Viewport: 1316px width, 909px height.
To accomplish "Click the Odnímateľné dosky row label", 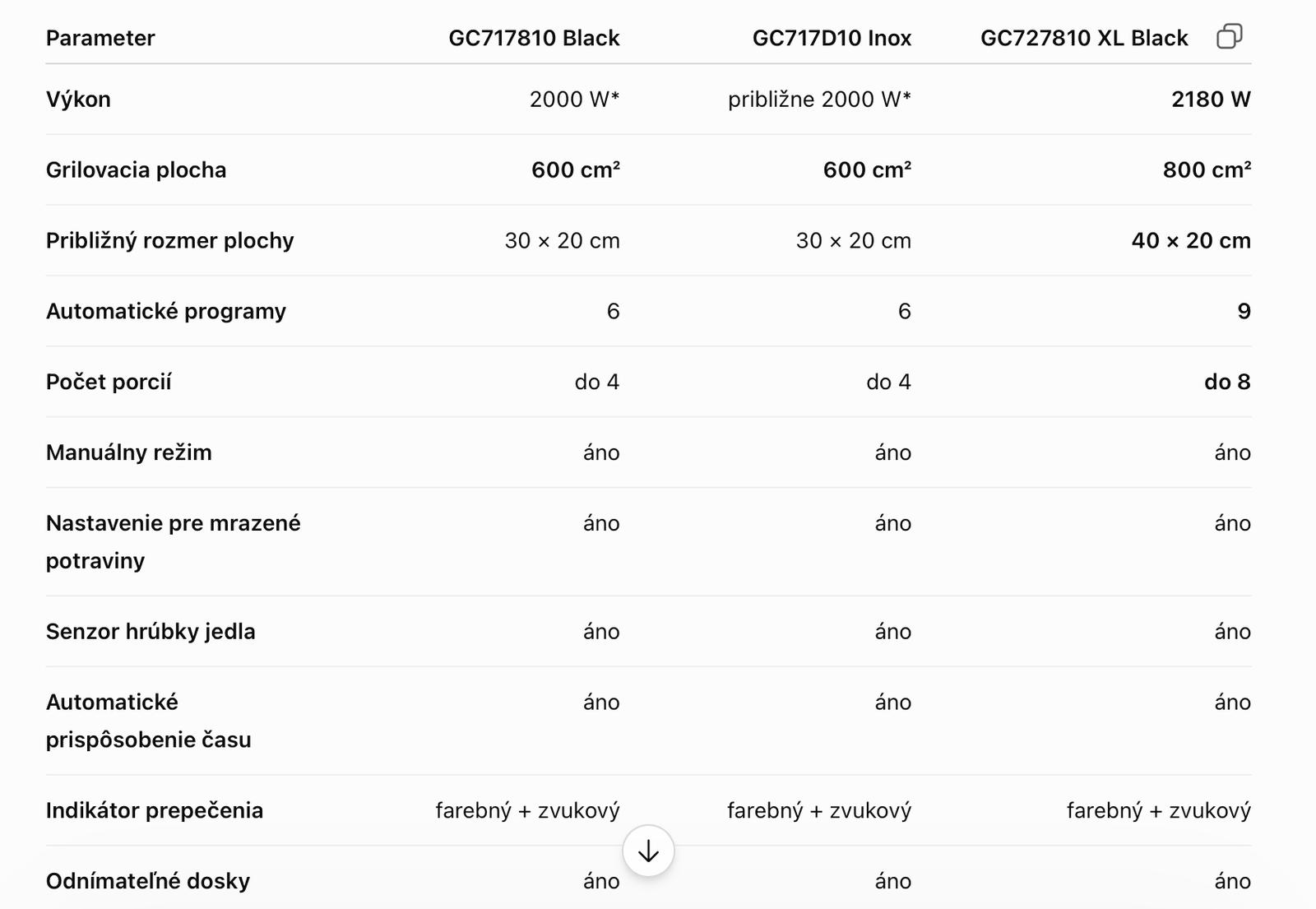I will (x=148, y=881).
